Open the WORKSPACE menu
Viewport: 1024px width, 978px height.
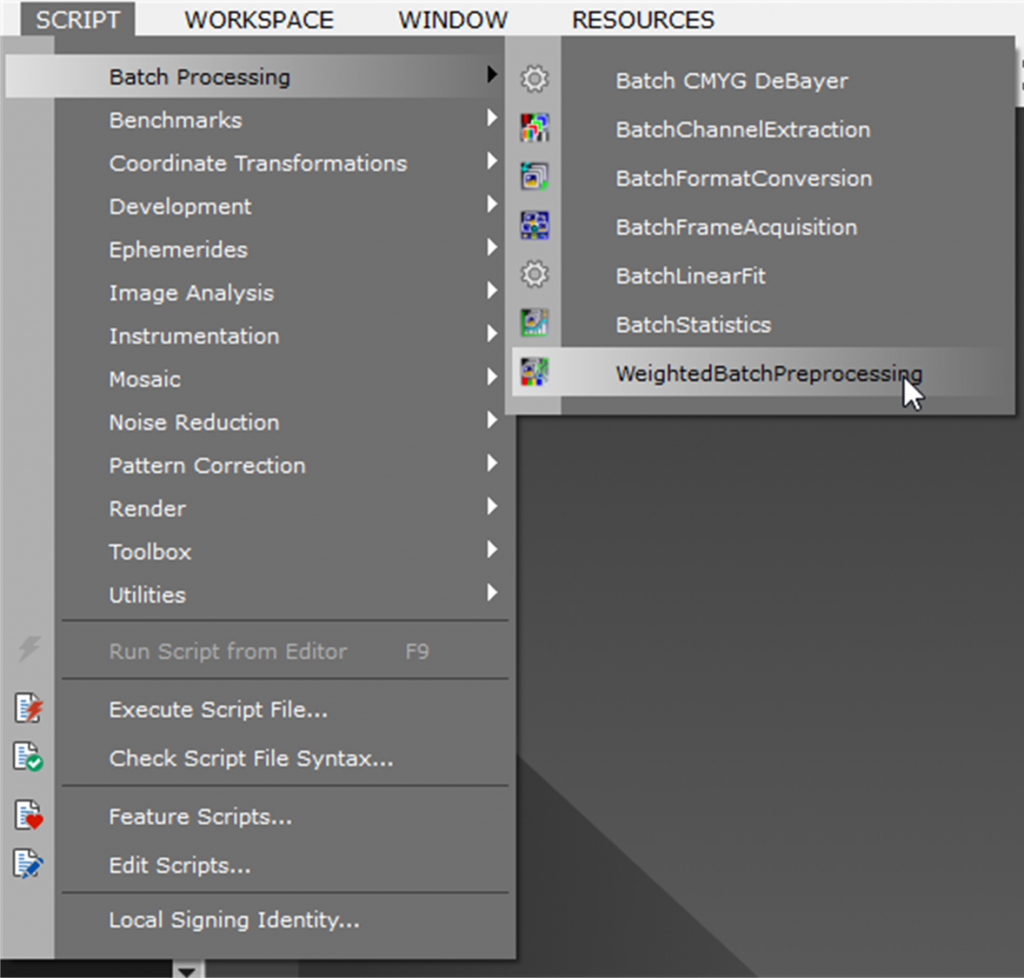click(x=259, y=20)
